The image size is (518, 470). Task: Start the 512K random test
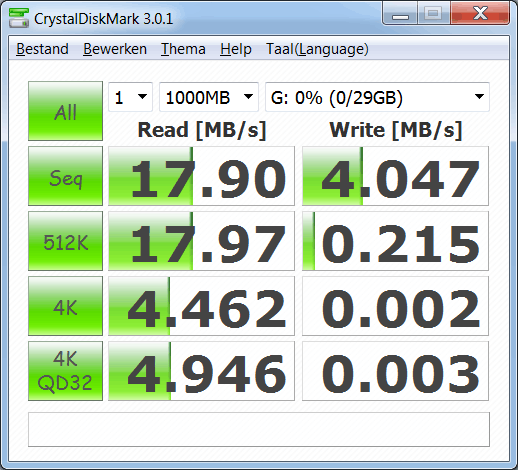[65, 241]
